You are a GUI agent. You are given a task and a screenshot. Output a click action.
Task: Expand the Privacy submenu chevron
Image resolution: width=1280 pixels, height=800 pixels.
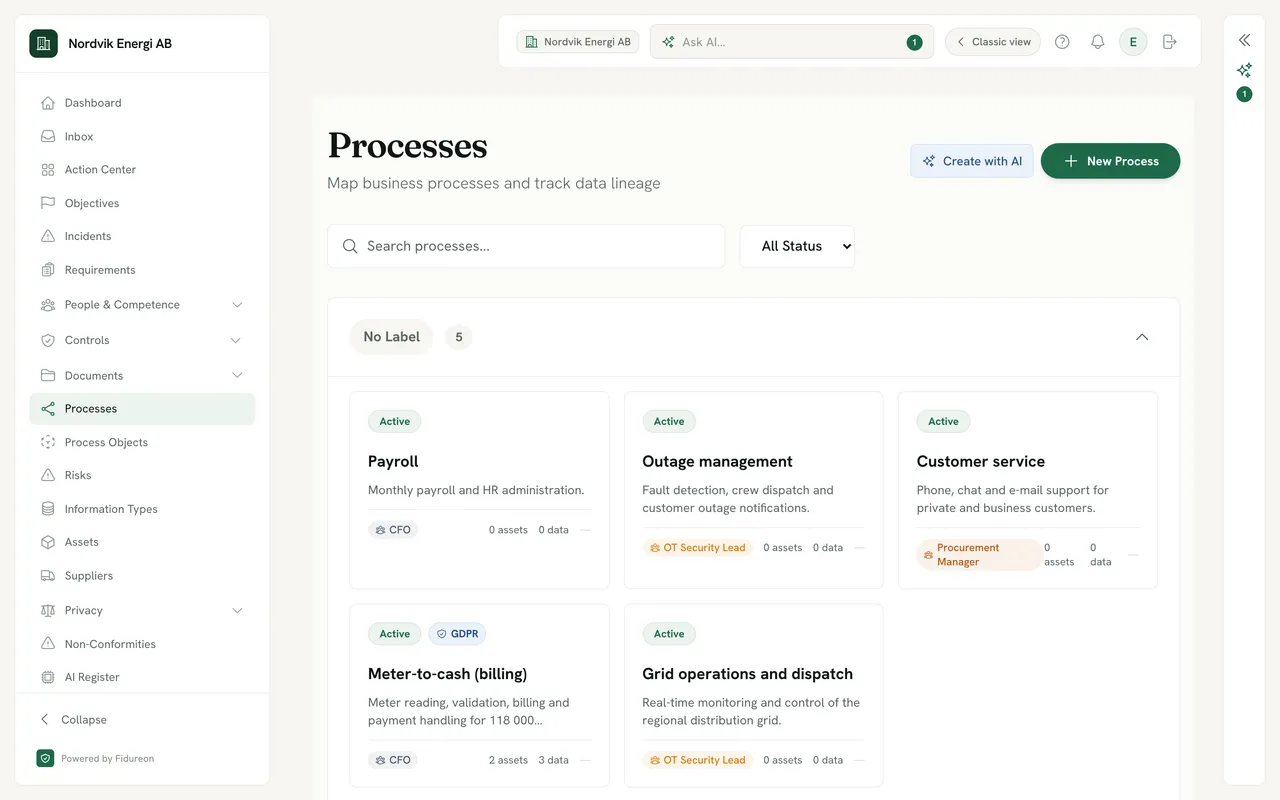point(237,610)
